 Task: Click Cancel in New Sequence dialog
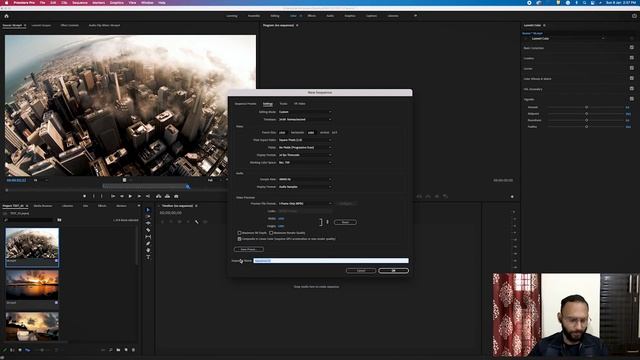coord(361,271)
